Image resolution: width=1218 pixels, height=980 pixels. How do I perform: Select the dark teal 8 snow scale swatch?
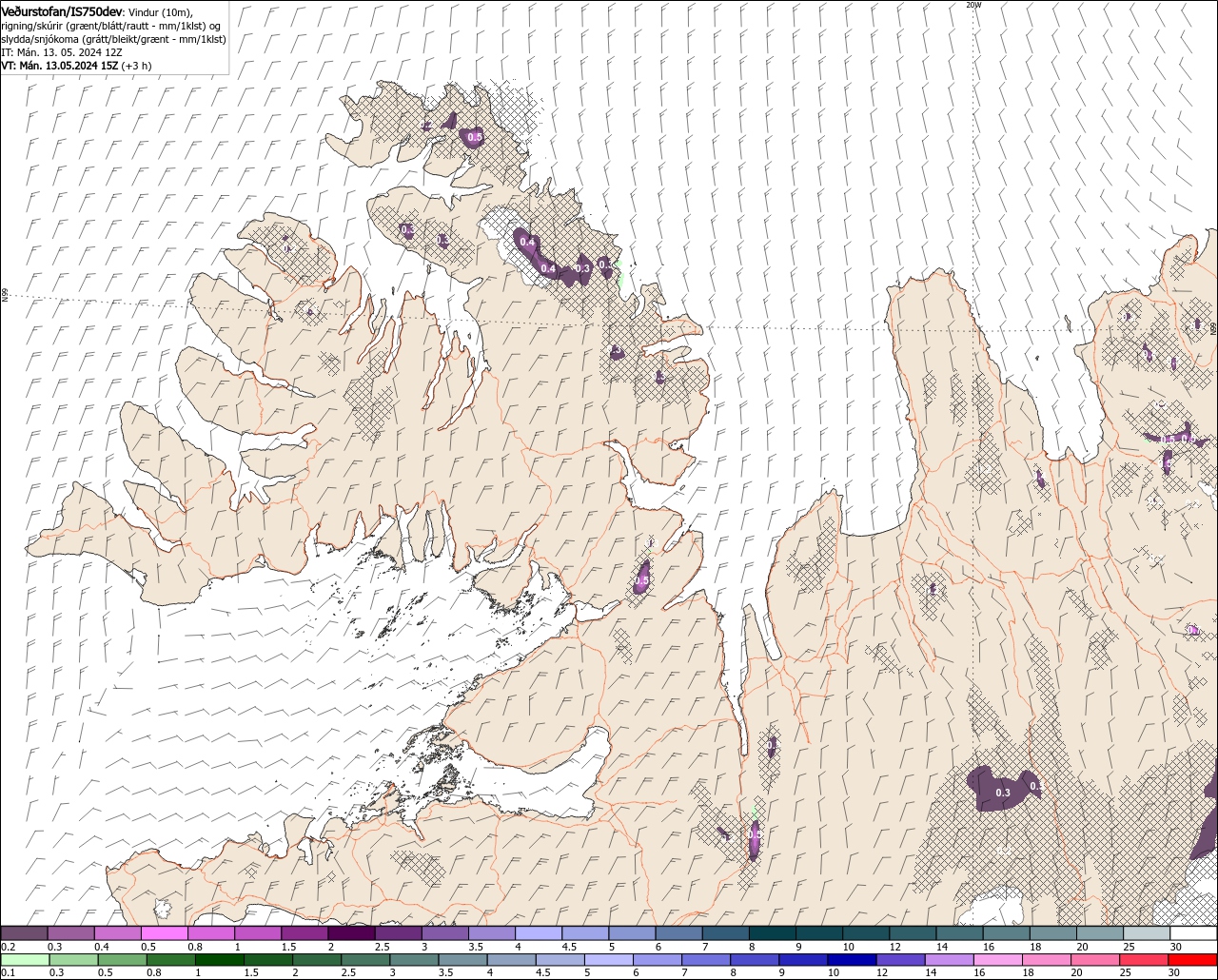pos(772,932)
